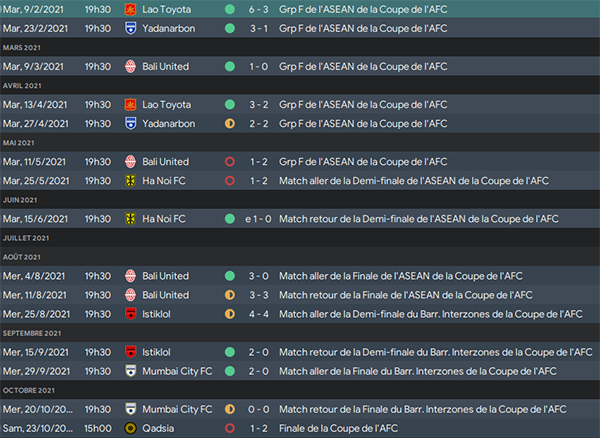Open Mumbai City FC name on 20/10 match

[x=177, y=409]
